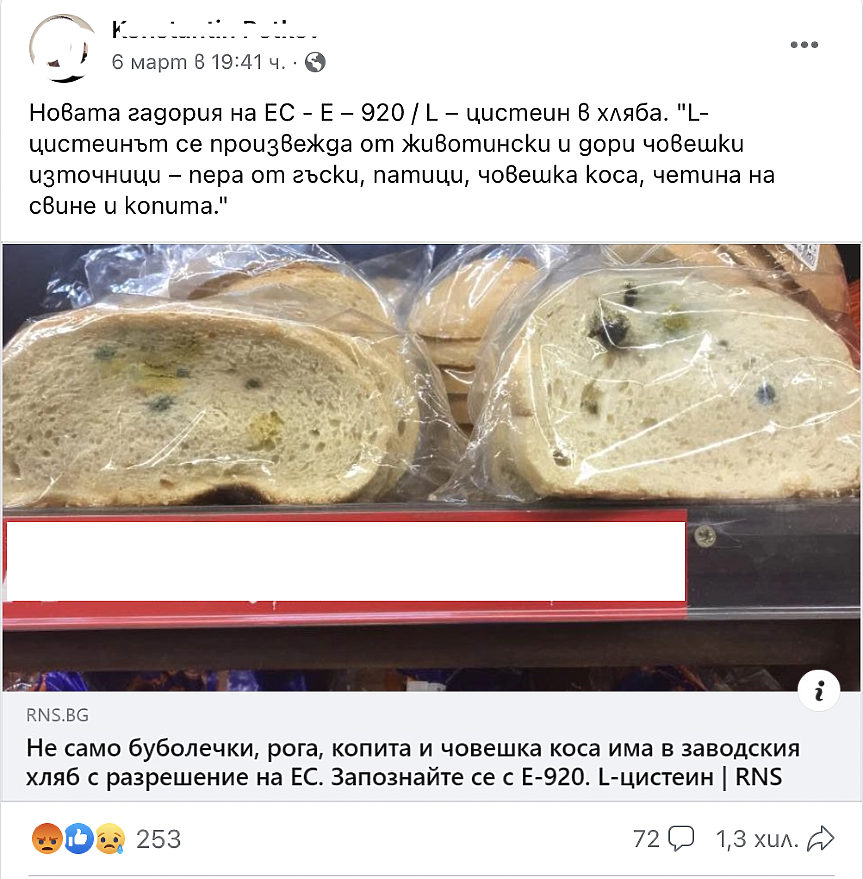863x879 pixels.
Task: Click the share arrow icon
Action: click(x=820, y=839)
